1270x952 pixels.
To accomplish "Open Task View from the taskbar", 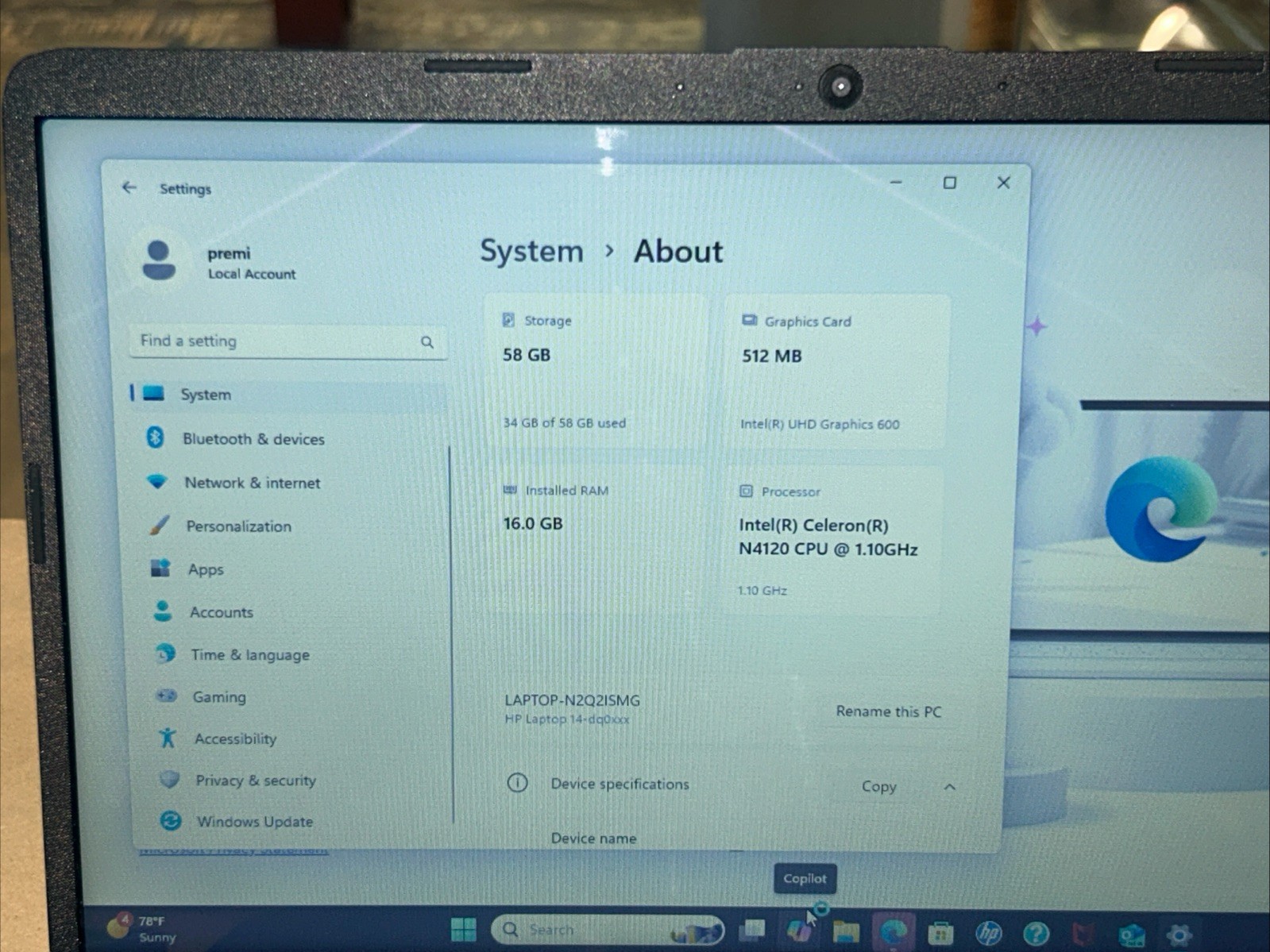I will tap(752, 930).
